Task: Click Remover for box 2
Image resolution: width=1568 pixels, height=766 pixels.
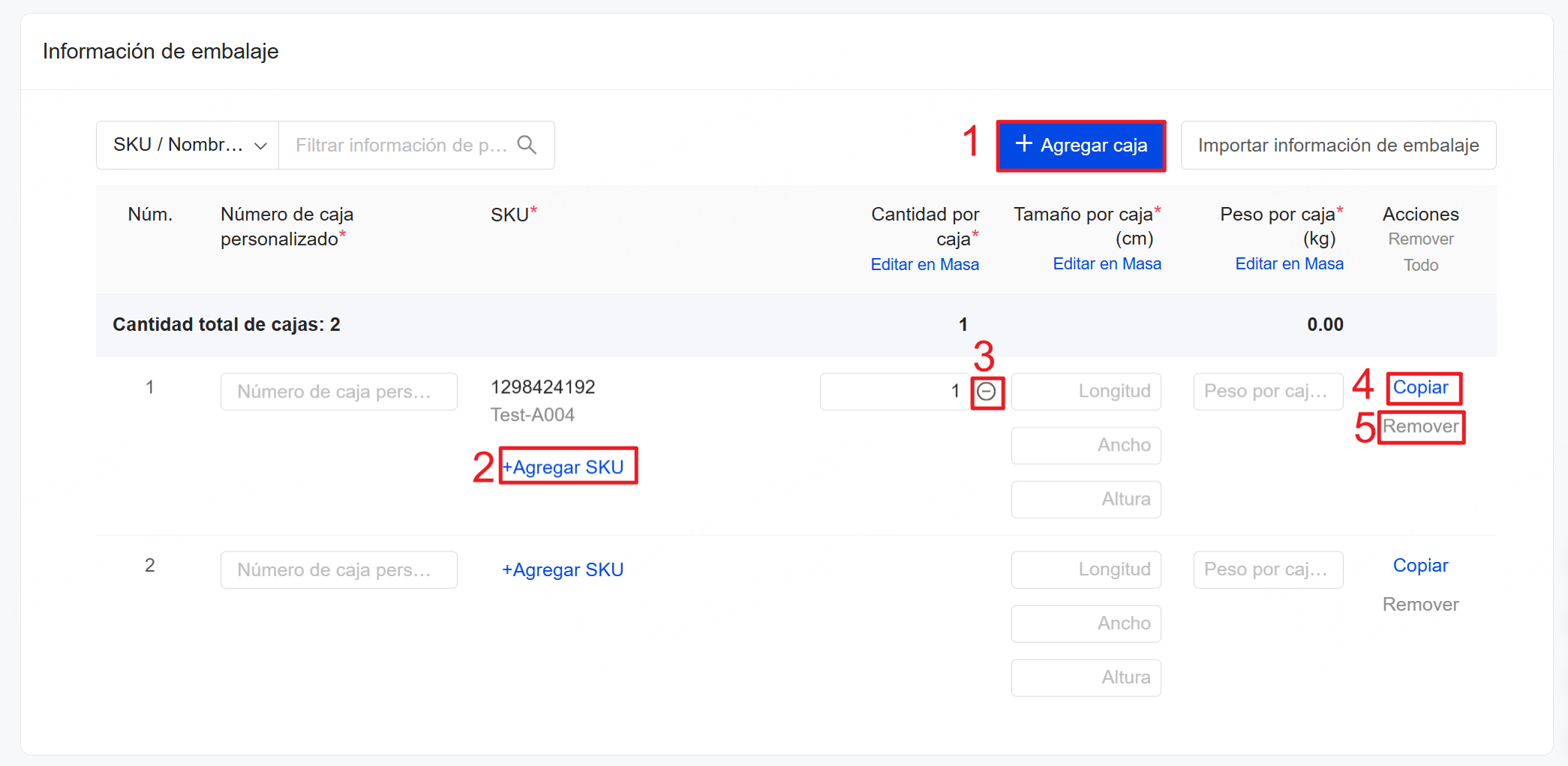Action: 1421,605
